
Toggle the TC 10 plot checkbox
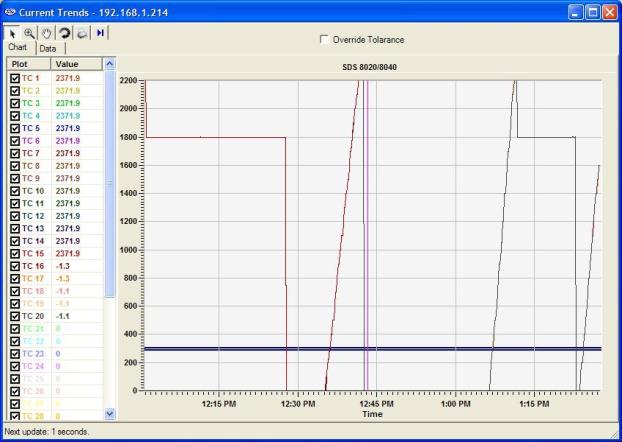pyautogui.click(x=14, y=191)
